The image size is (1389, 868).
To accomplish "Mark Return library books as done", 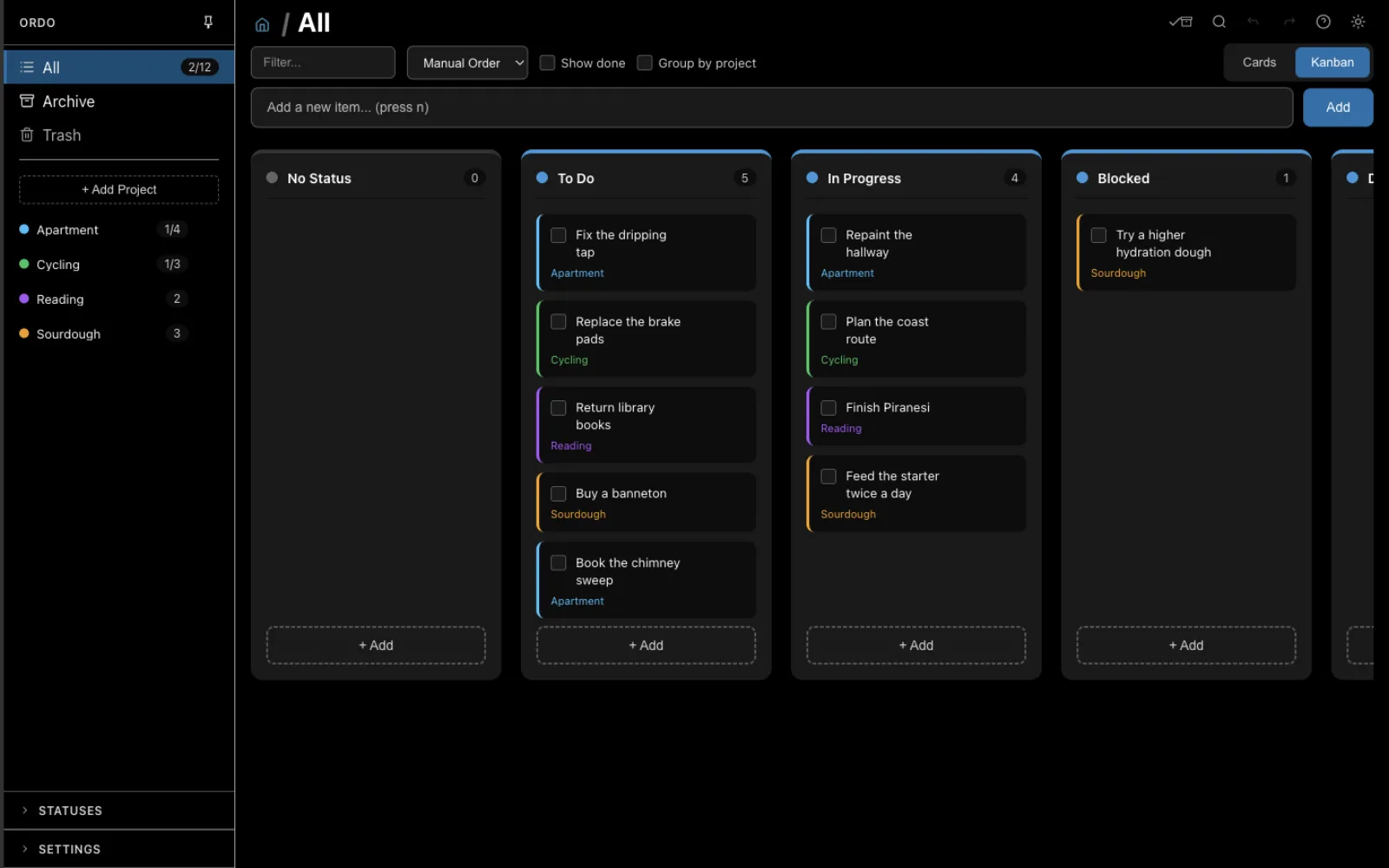I will pos(558,408).
